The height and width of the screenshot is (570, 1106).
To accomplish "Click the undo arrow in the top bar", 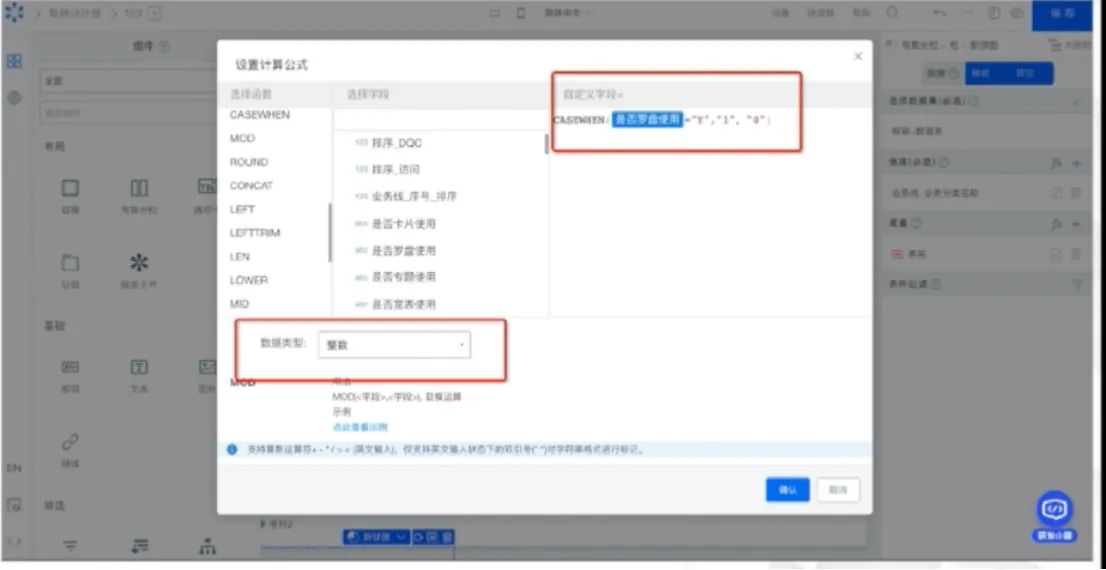I will (940, 13).
